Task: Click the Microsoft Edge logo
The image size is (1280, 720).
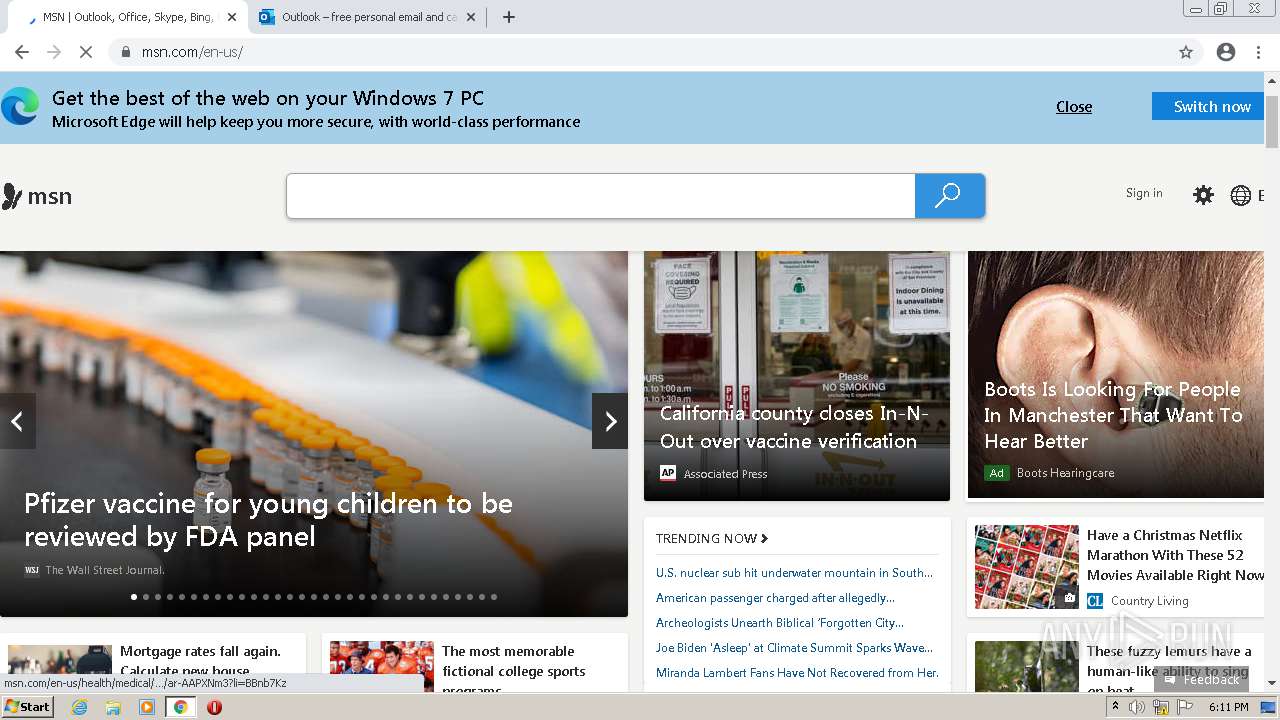Action: pyautogui.click(x=20, y=106)
